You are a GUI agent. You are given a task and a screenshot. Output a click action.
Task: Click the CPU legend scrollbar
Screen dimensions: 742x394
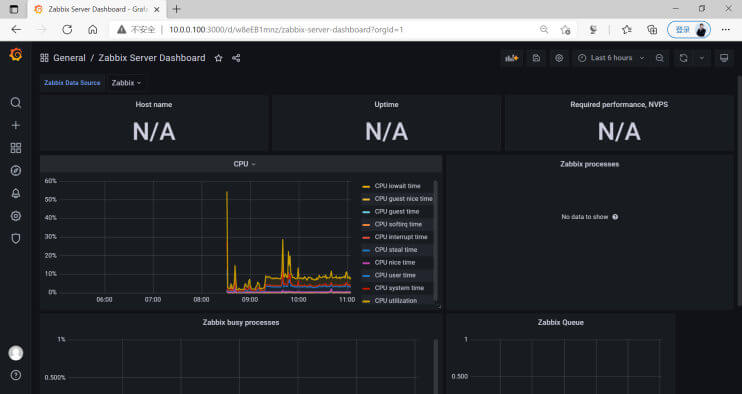pos(435,241)
